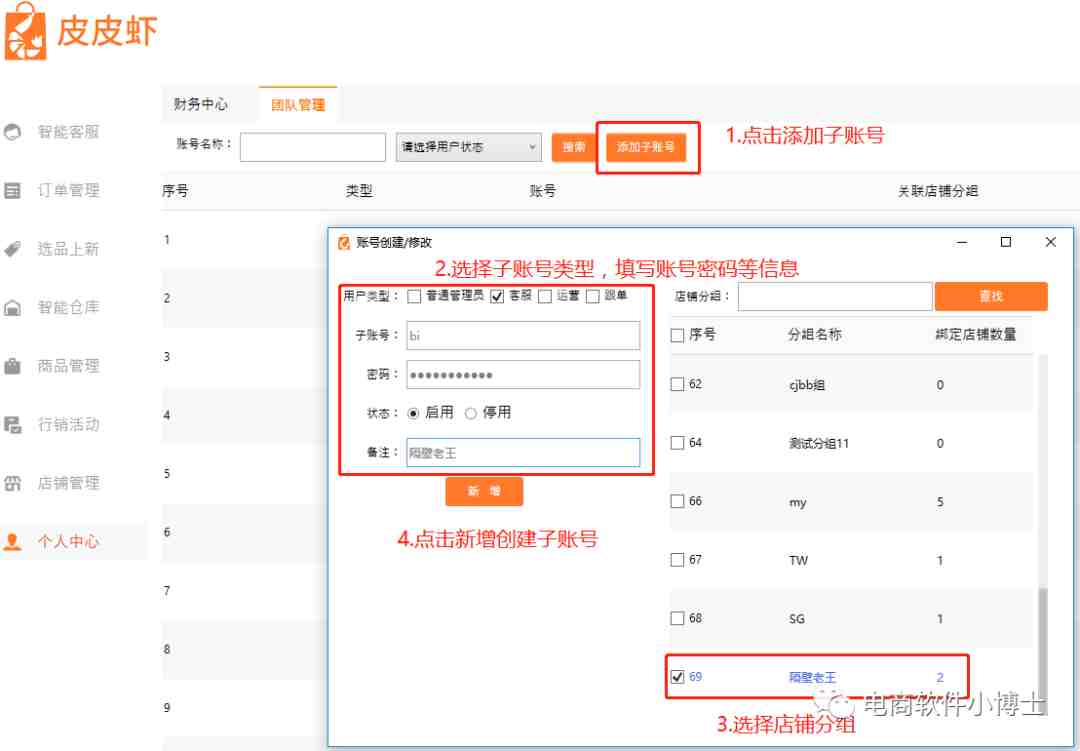Screen dimensions: 1080x751
Task: Maximize the 账号创建/修改 dialog
Action: click(x=1006, y=242)
